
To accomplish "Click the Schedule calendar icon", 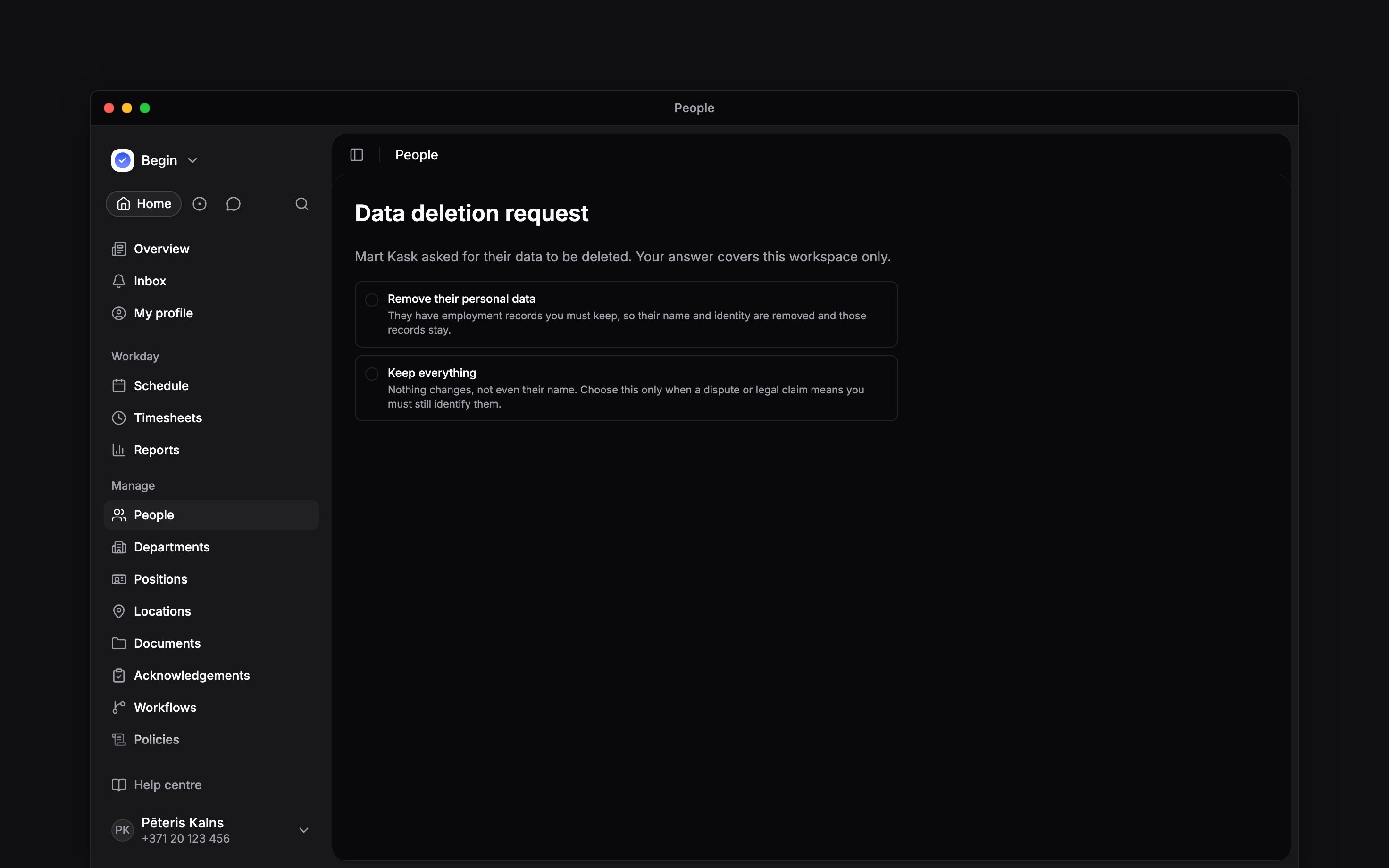I will click(119, 386).
